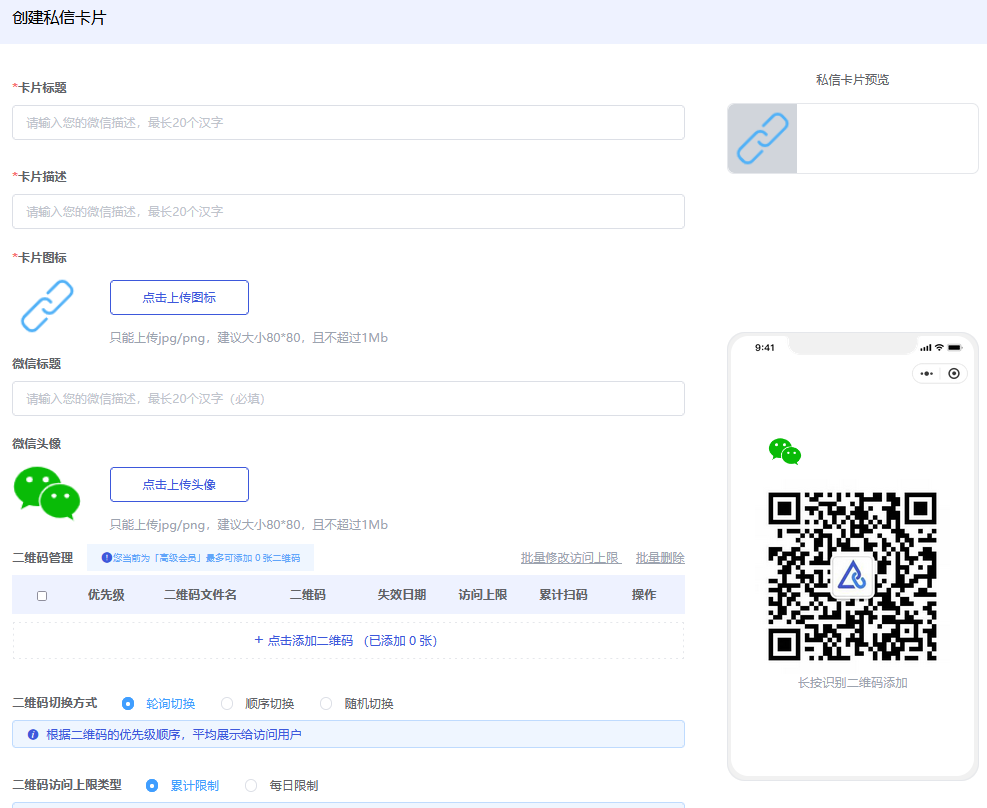Select 顺序切换 radio option

pos(227,704)
